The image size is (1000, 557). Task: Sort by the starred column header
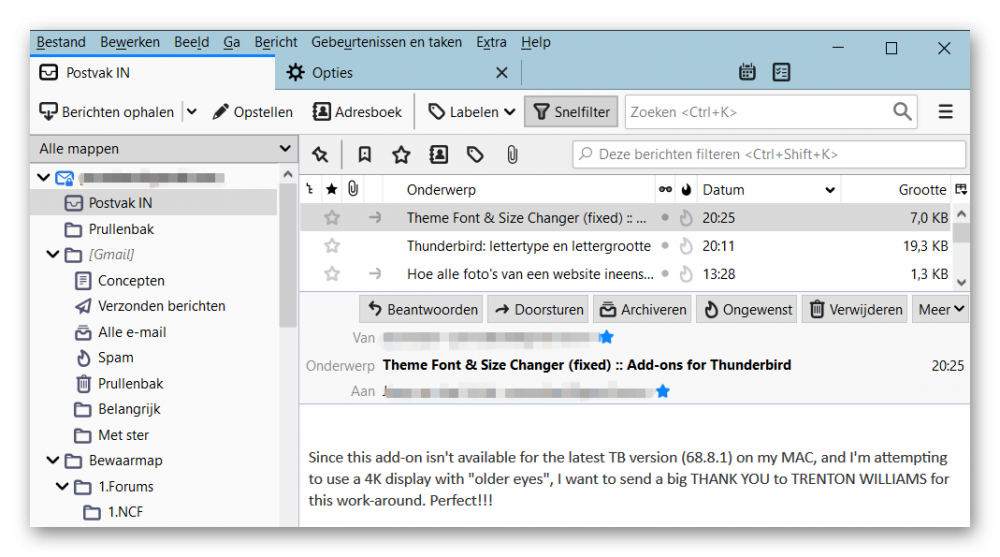[x=332, y=189]
